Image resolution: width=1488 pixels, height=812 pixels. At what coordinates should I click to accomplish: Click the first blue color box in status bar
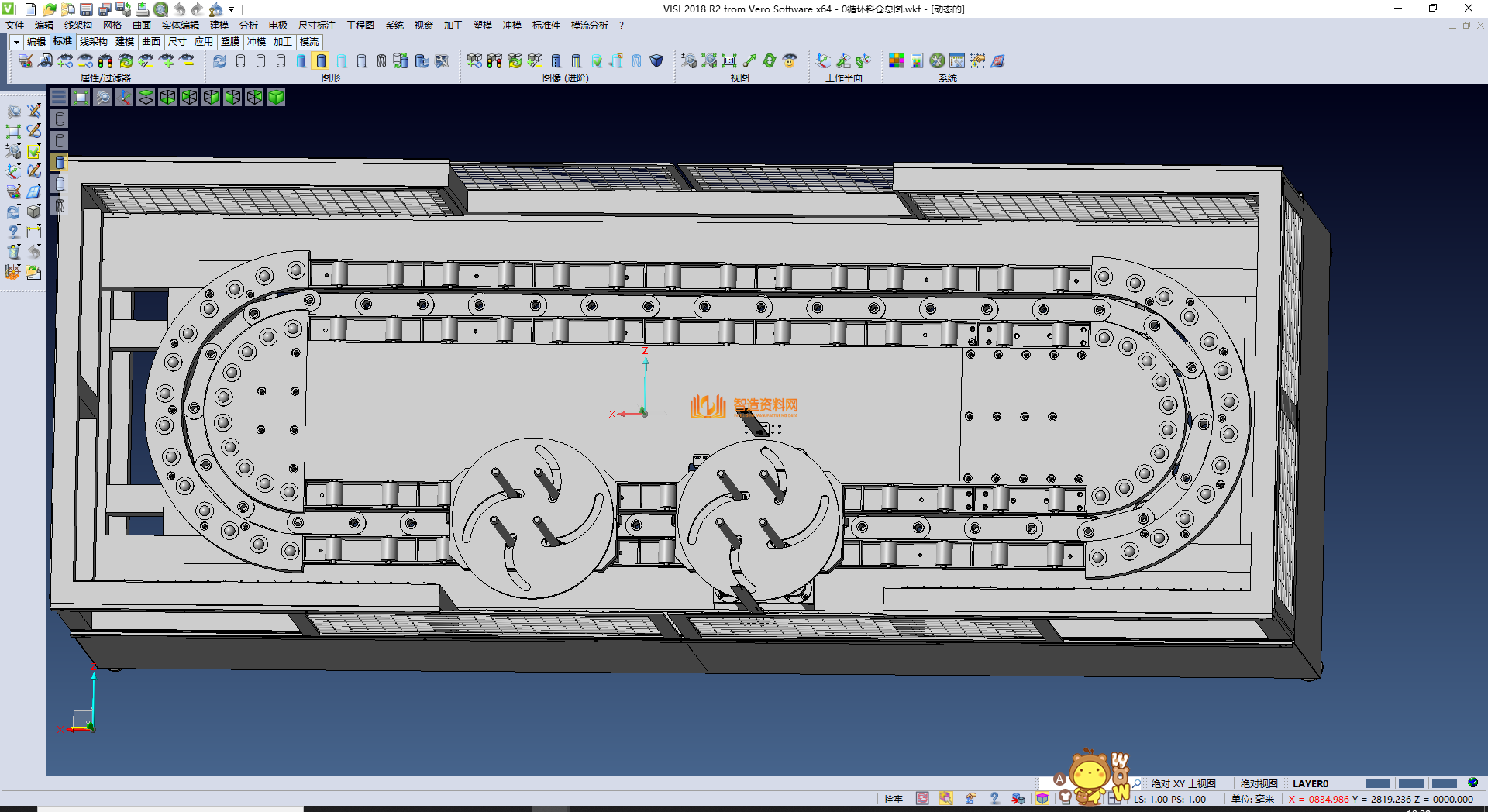click(x=1377, y=783)
